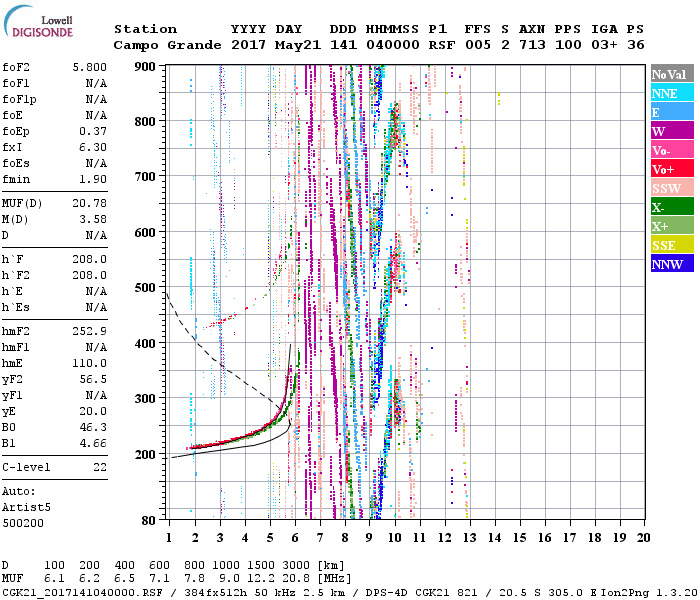Click the B1 value 4.66
Image resolution: width=700 pixels, height=600 pixels.
click(x=93, y=444)
